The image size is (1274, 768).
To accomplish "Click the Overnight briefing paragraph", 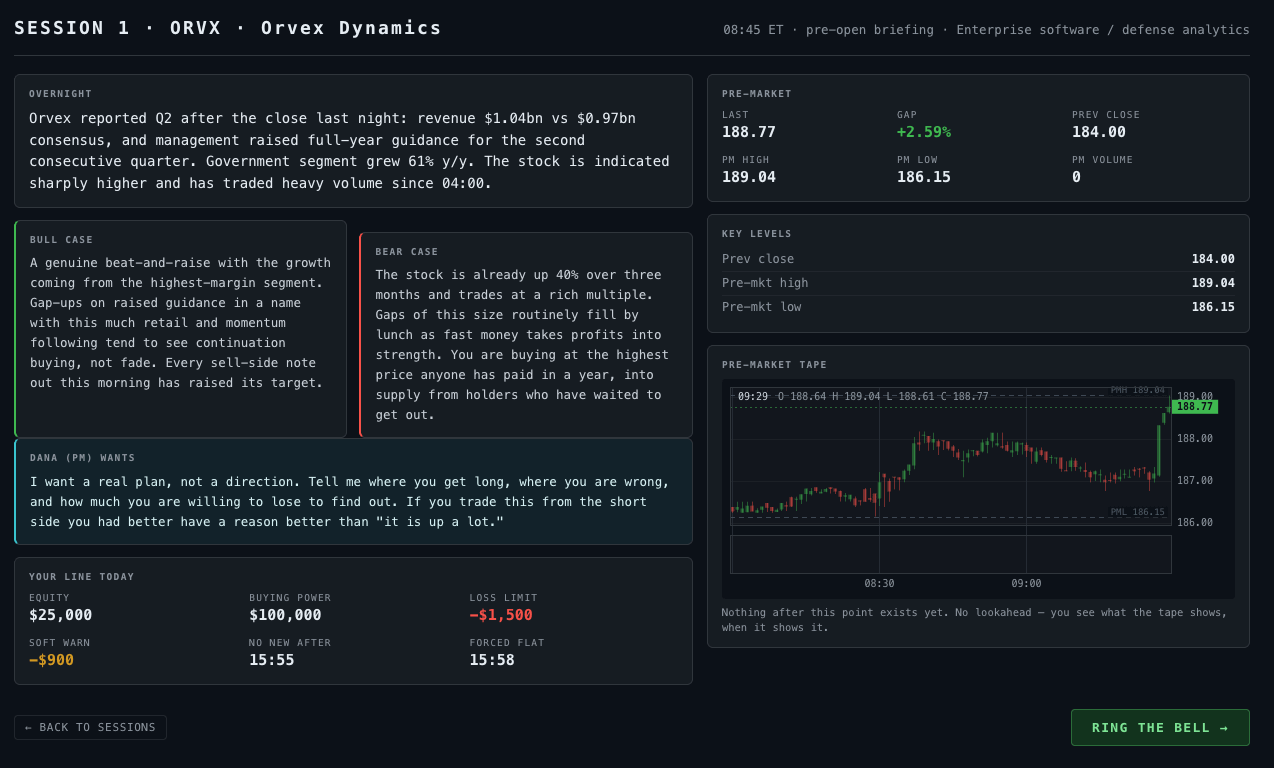I will pyautogui.click(x=349, y=151).
